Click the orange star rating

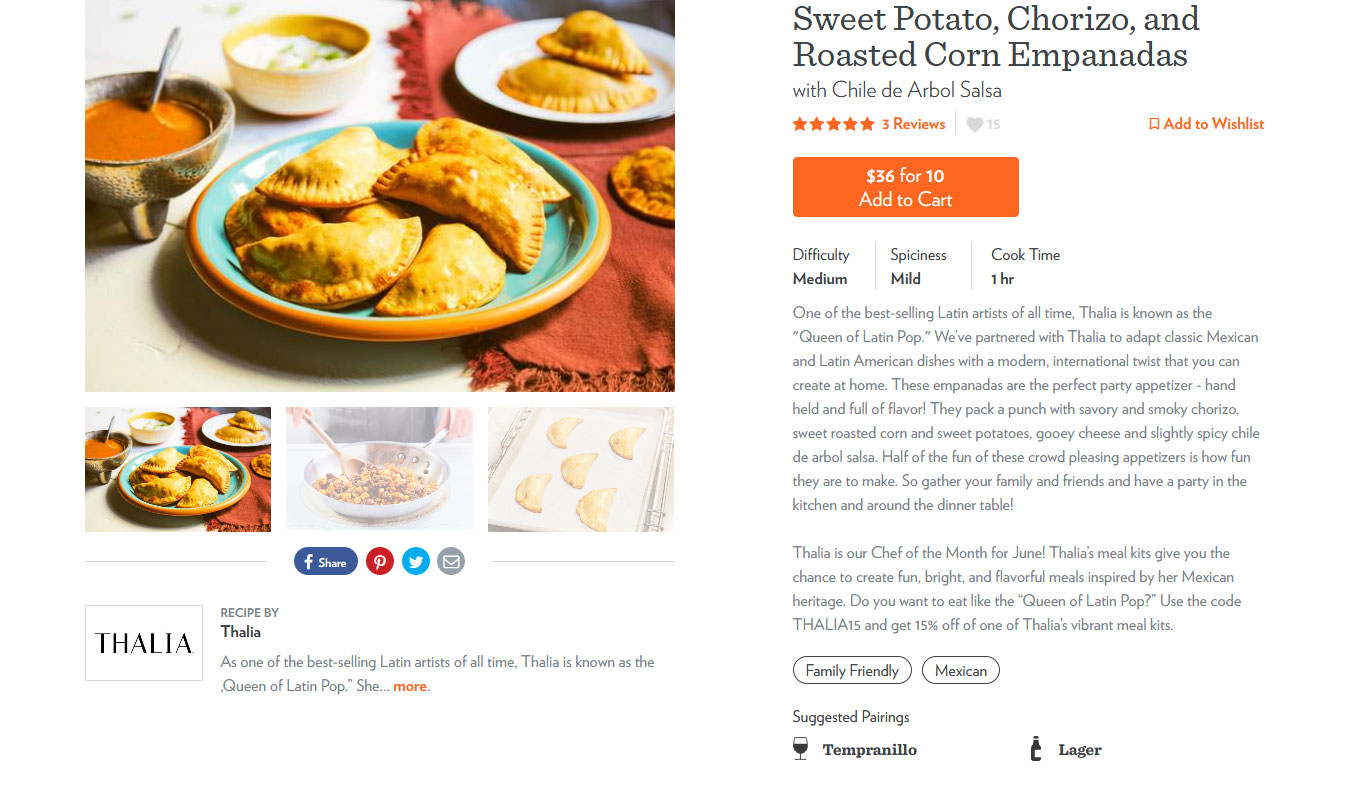coord(833,124)
